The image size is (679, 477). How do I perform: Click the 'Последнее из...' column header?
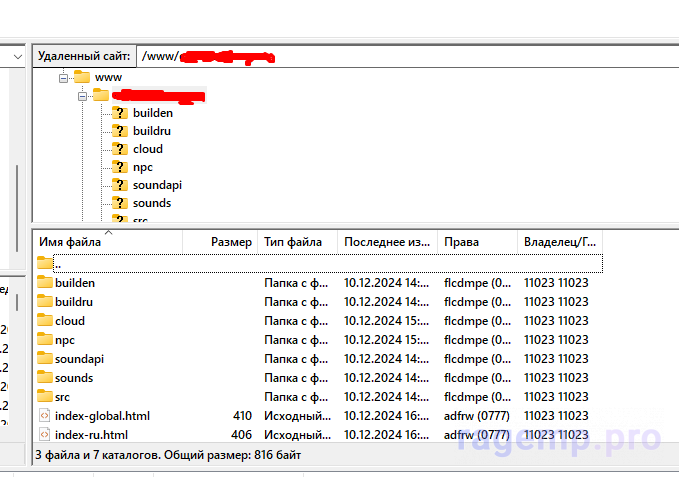tap(386, 242)
